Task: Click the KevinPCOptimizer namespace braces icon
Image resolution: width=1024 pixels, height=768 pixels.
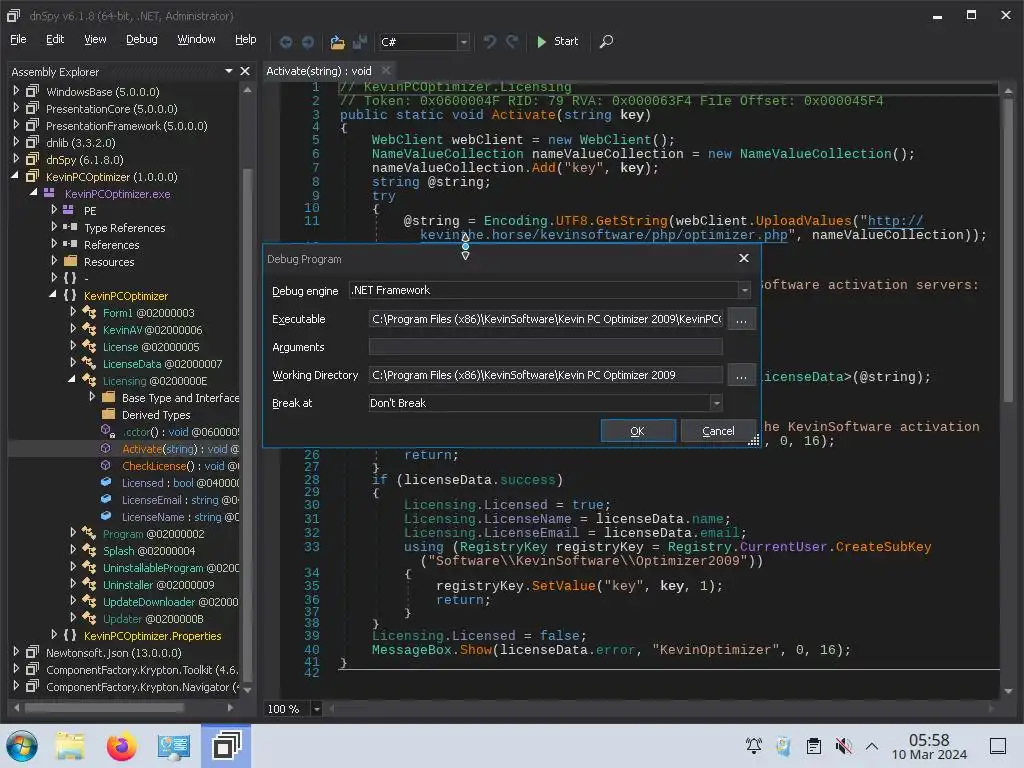Action: tap(70, 295)
